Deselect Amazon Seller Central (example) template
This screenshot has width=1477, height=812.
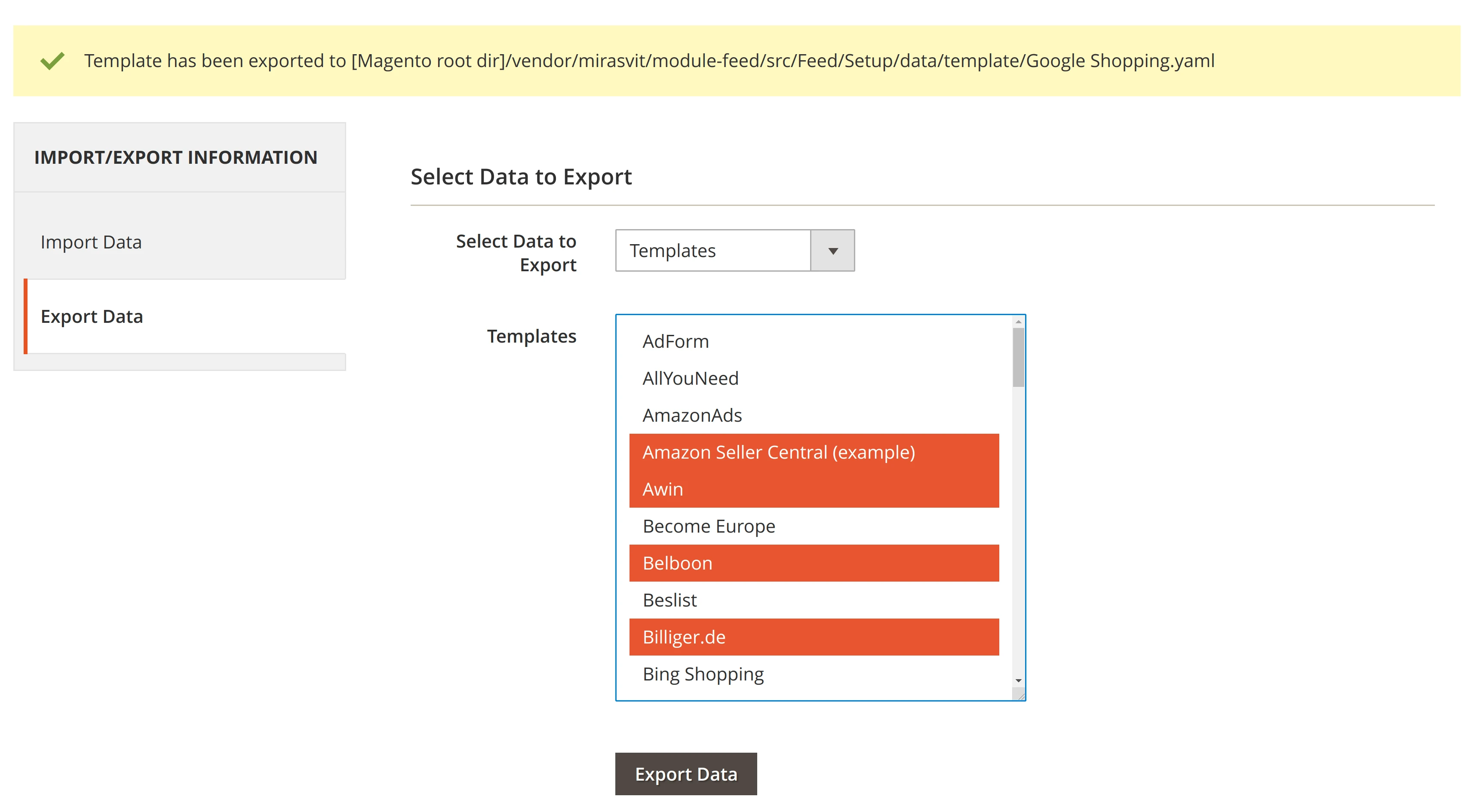[778, 453]
